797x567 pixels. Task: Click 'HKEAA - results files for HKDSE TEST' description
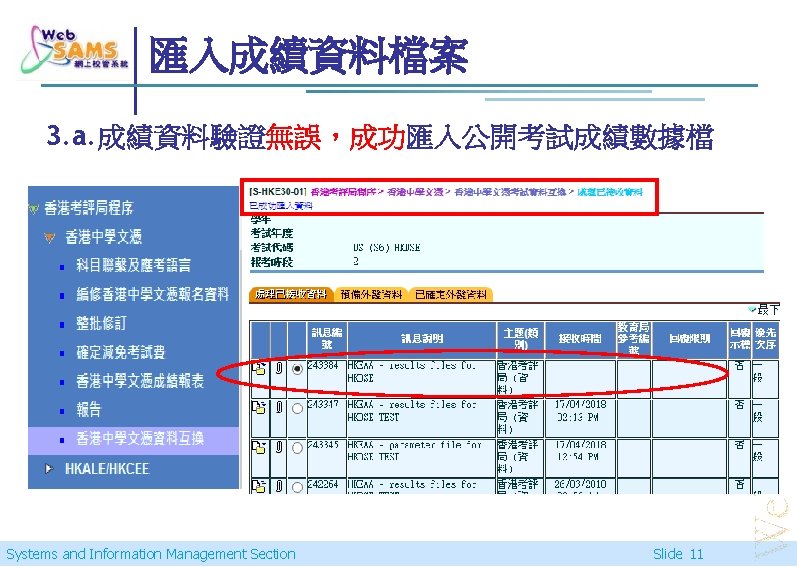point(412,411)
